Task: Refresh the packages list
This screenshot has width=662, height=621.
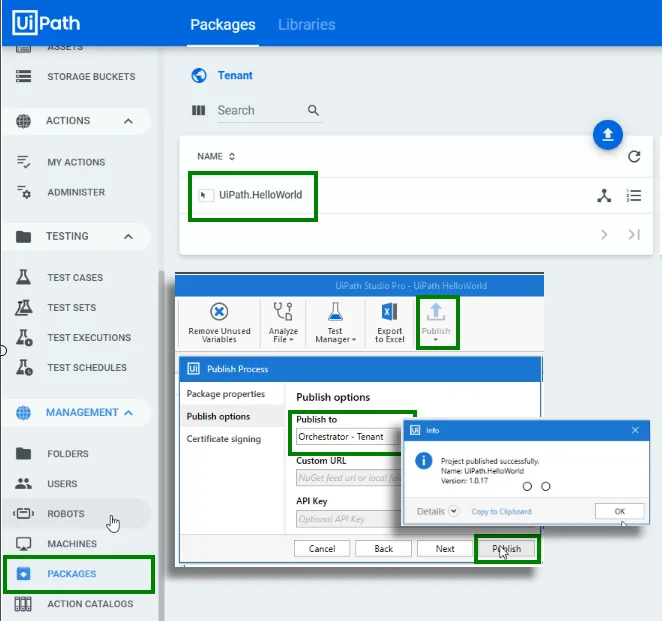Action: (x=634, y=157)
